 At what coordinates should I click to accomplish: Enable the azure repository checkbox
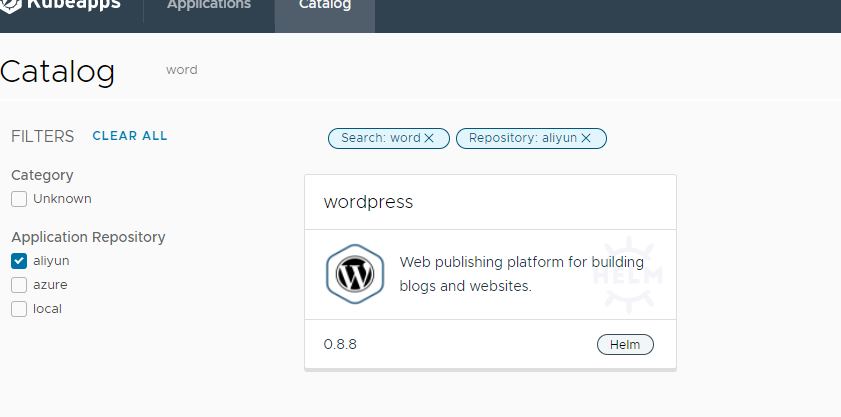19,285
